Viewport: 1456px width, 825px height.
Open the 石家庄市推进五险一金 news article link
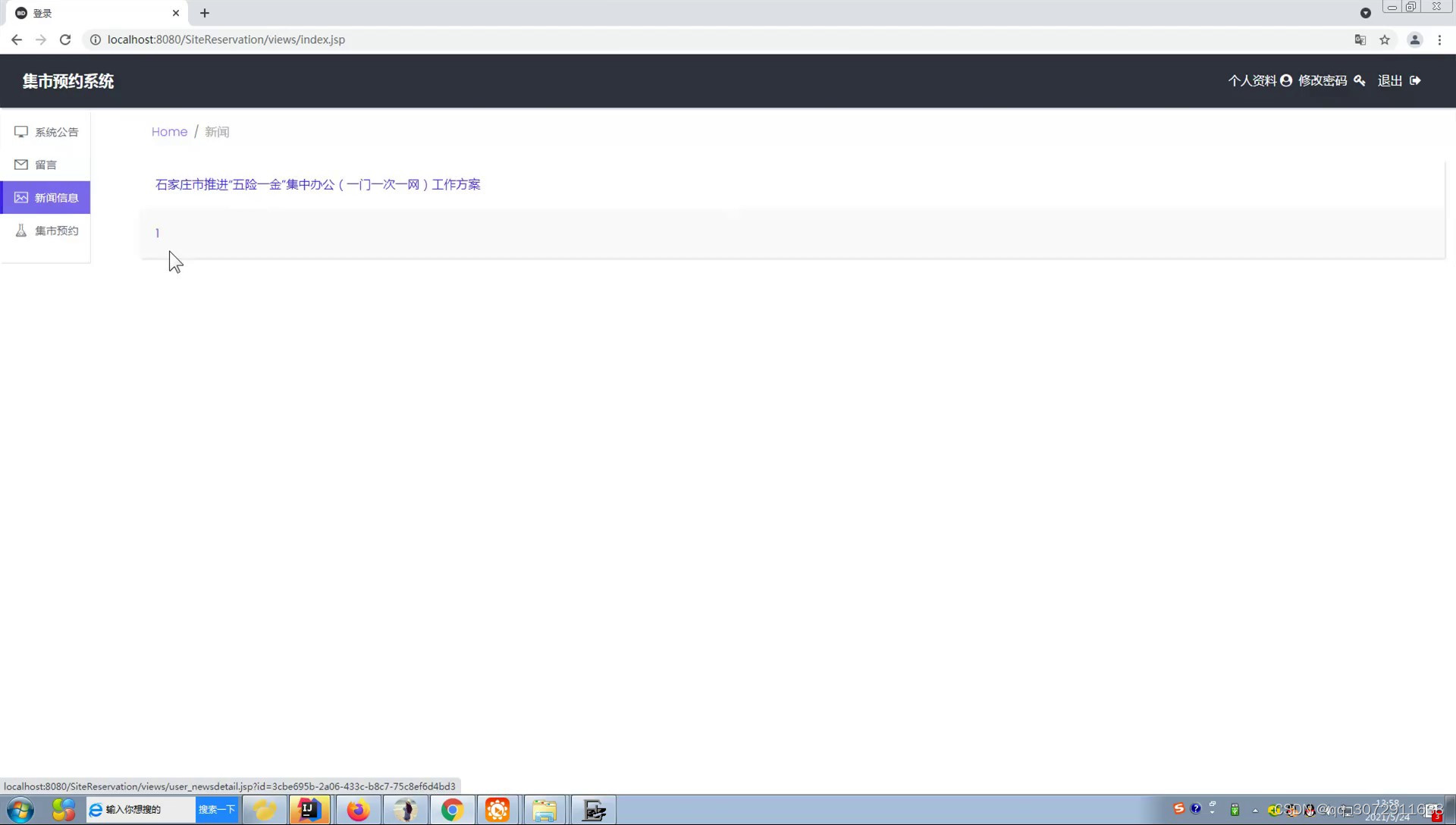[x=318, y=184]
